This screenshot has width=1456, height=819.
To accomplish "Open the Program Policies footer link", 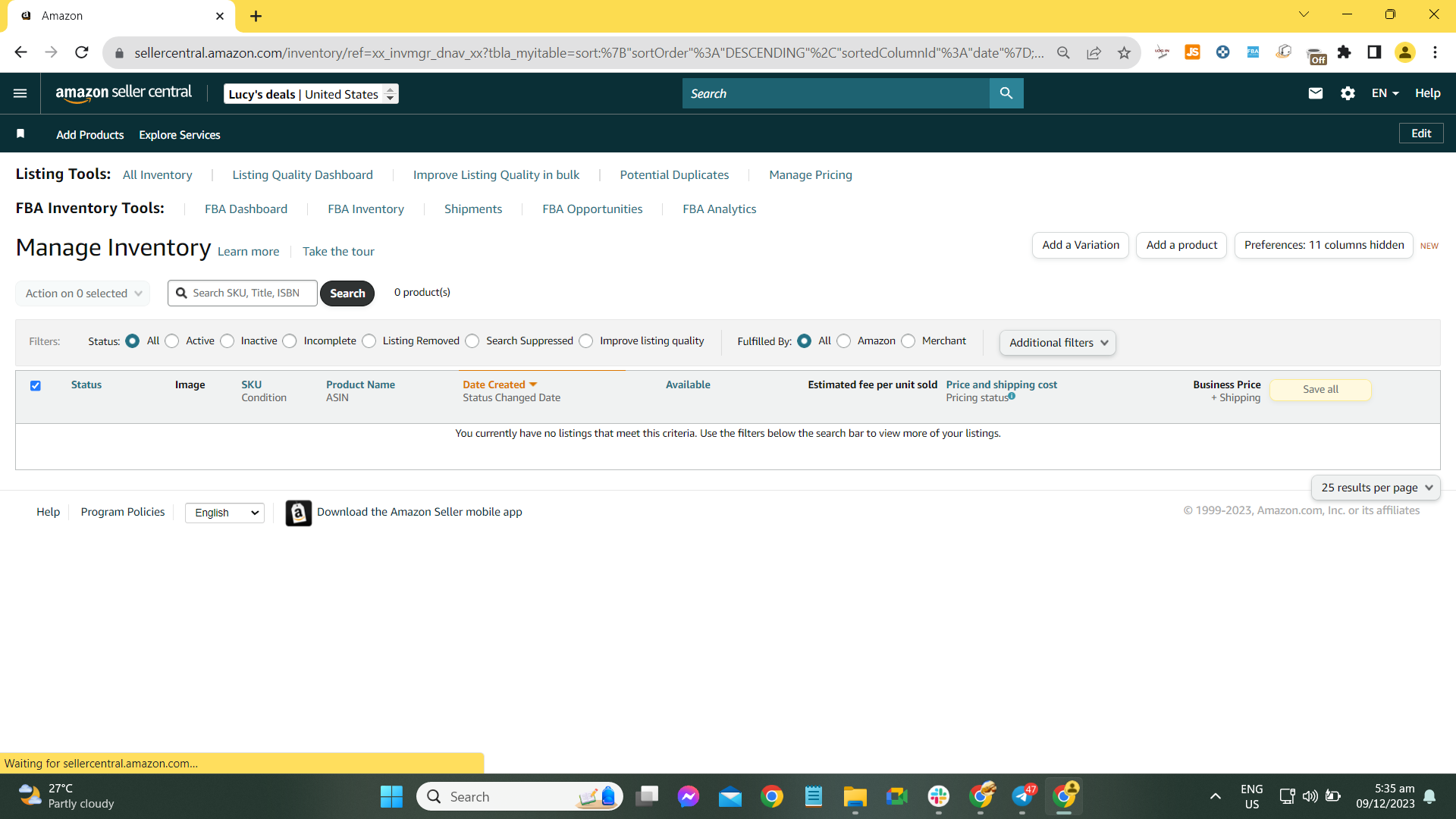I will click(x=123, y=513).
